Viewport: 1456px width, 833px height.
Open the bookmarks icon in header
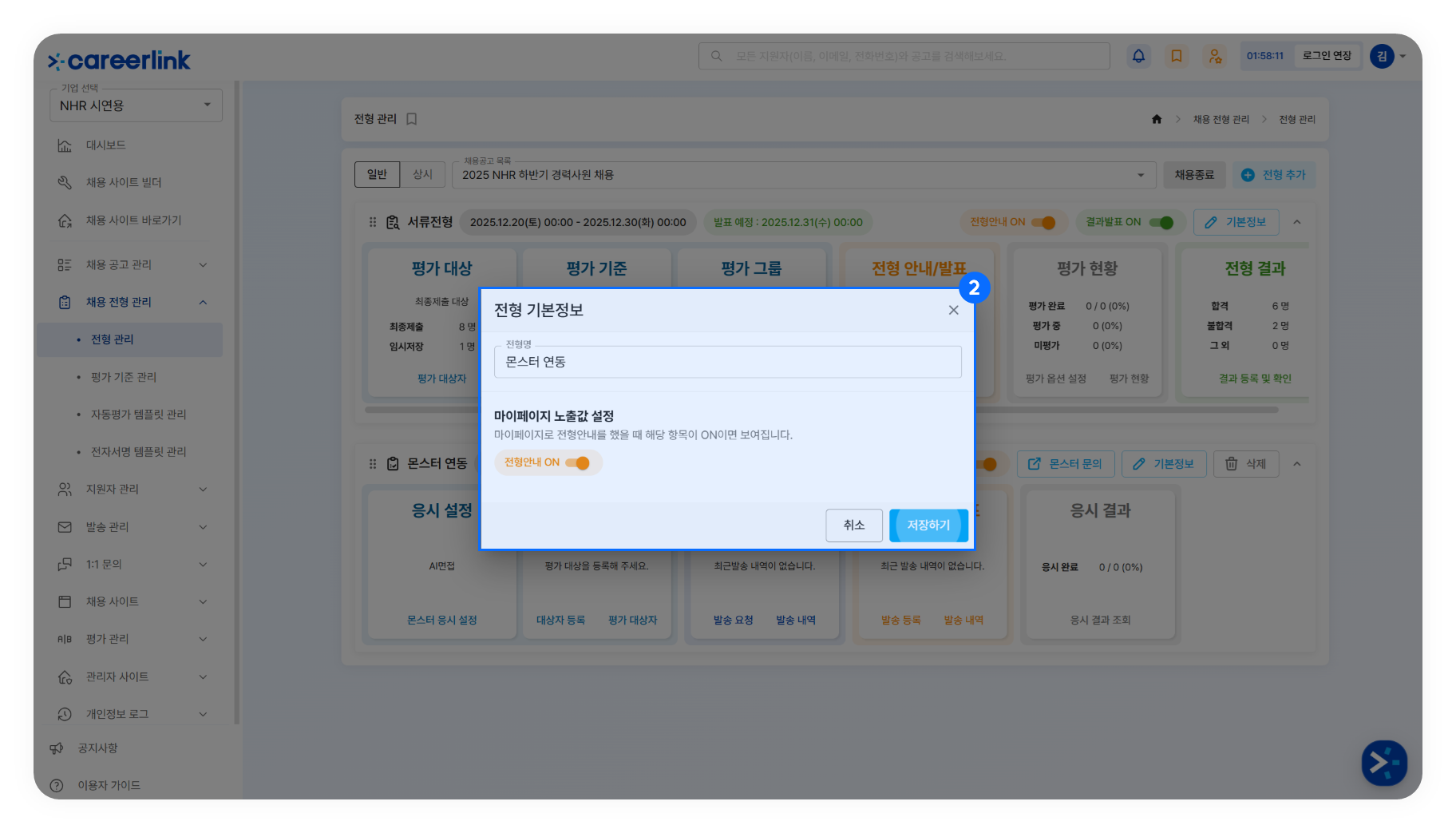pos(1177,56)
